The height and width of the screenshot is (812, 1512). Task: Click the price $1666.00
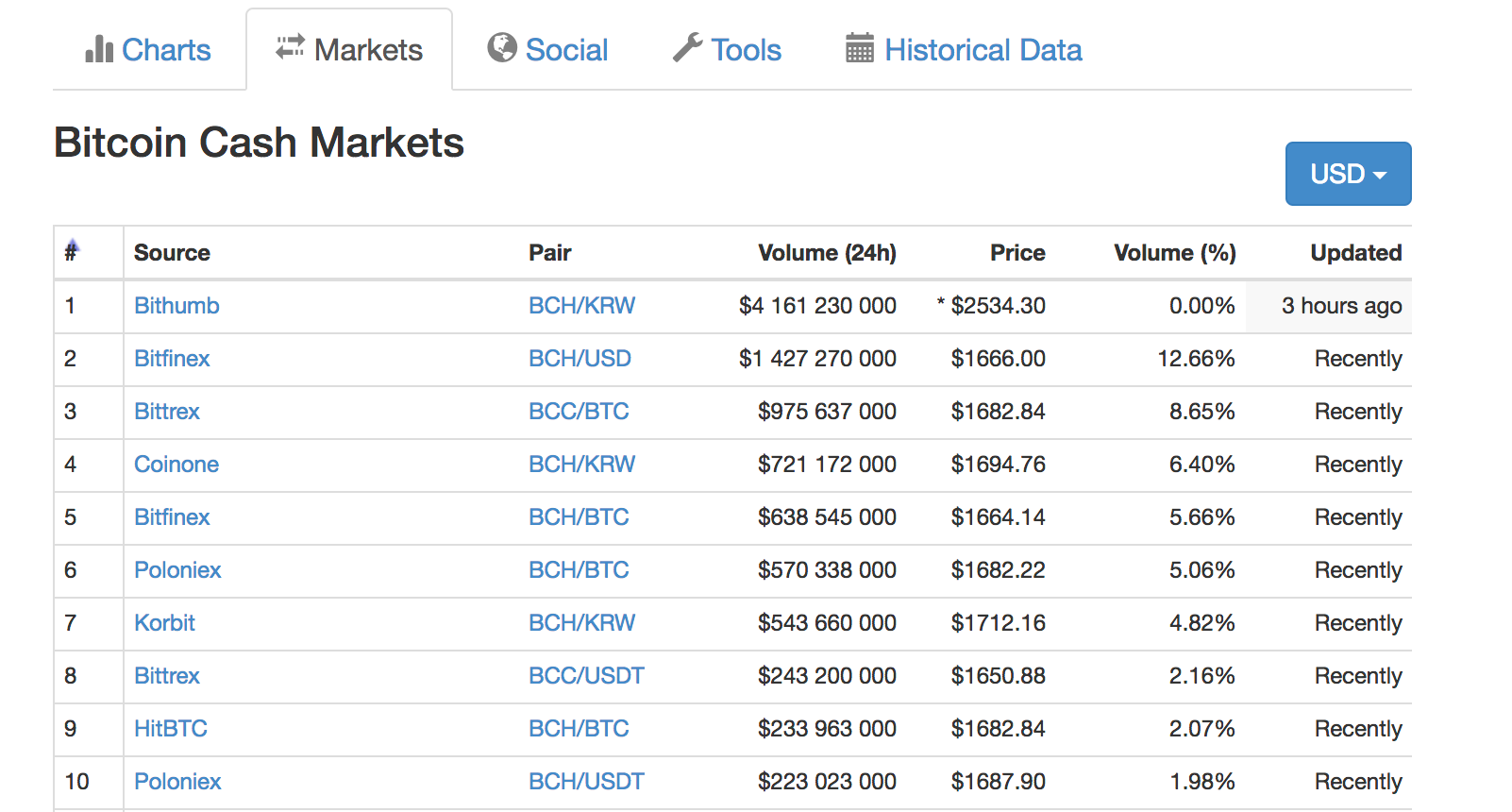[x=999, y=359]
